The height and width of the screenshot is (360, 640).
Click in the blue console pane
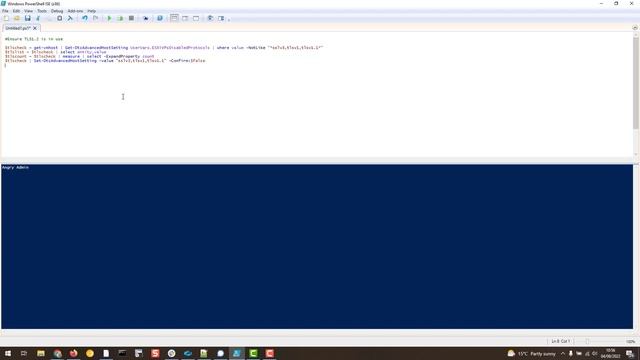pos(317,247)
